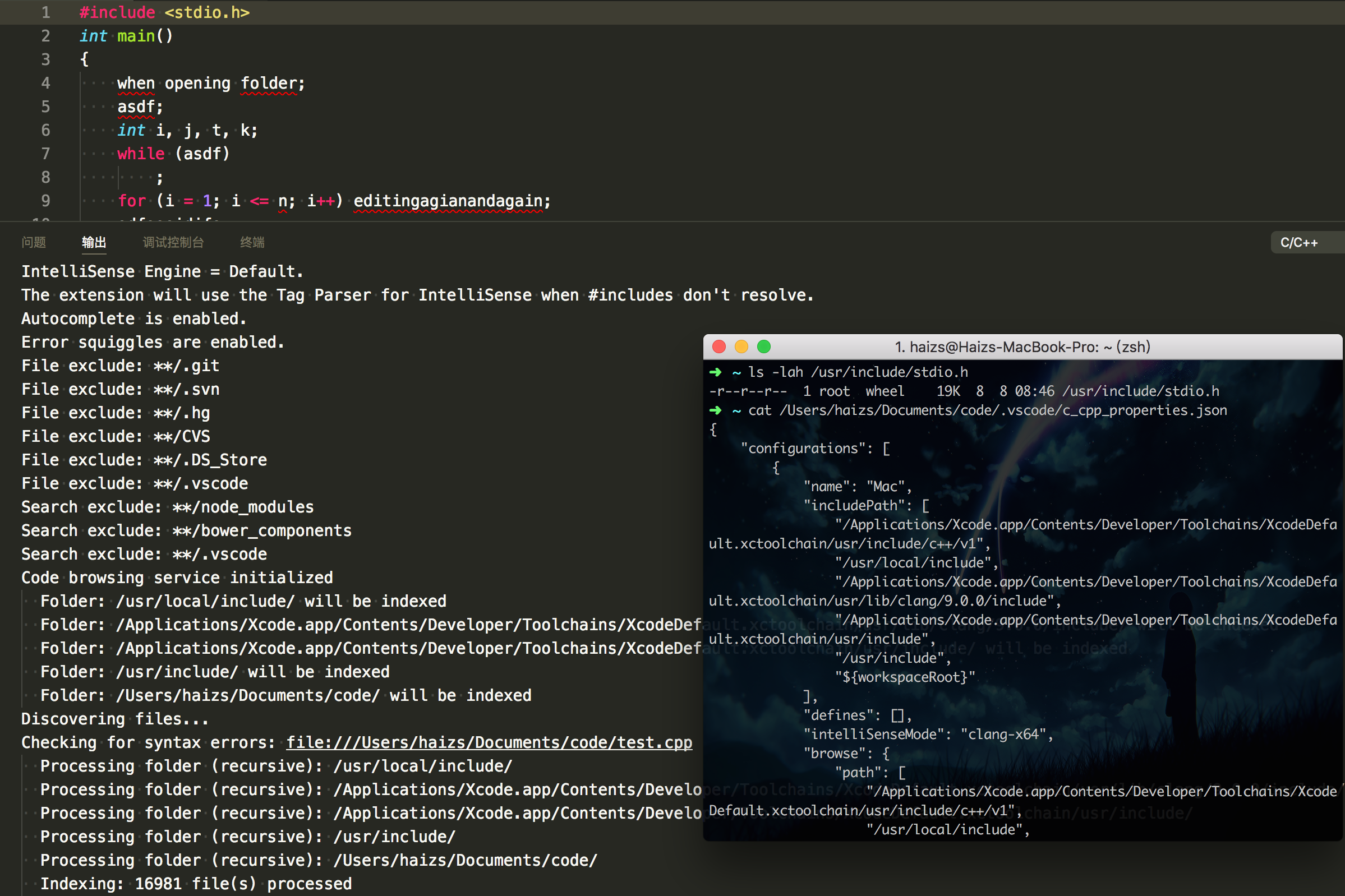Switch to the 终端 (Terminal) tab
The image size is (1345, 896).
click(251, 242)
